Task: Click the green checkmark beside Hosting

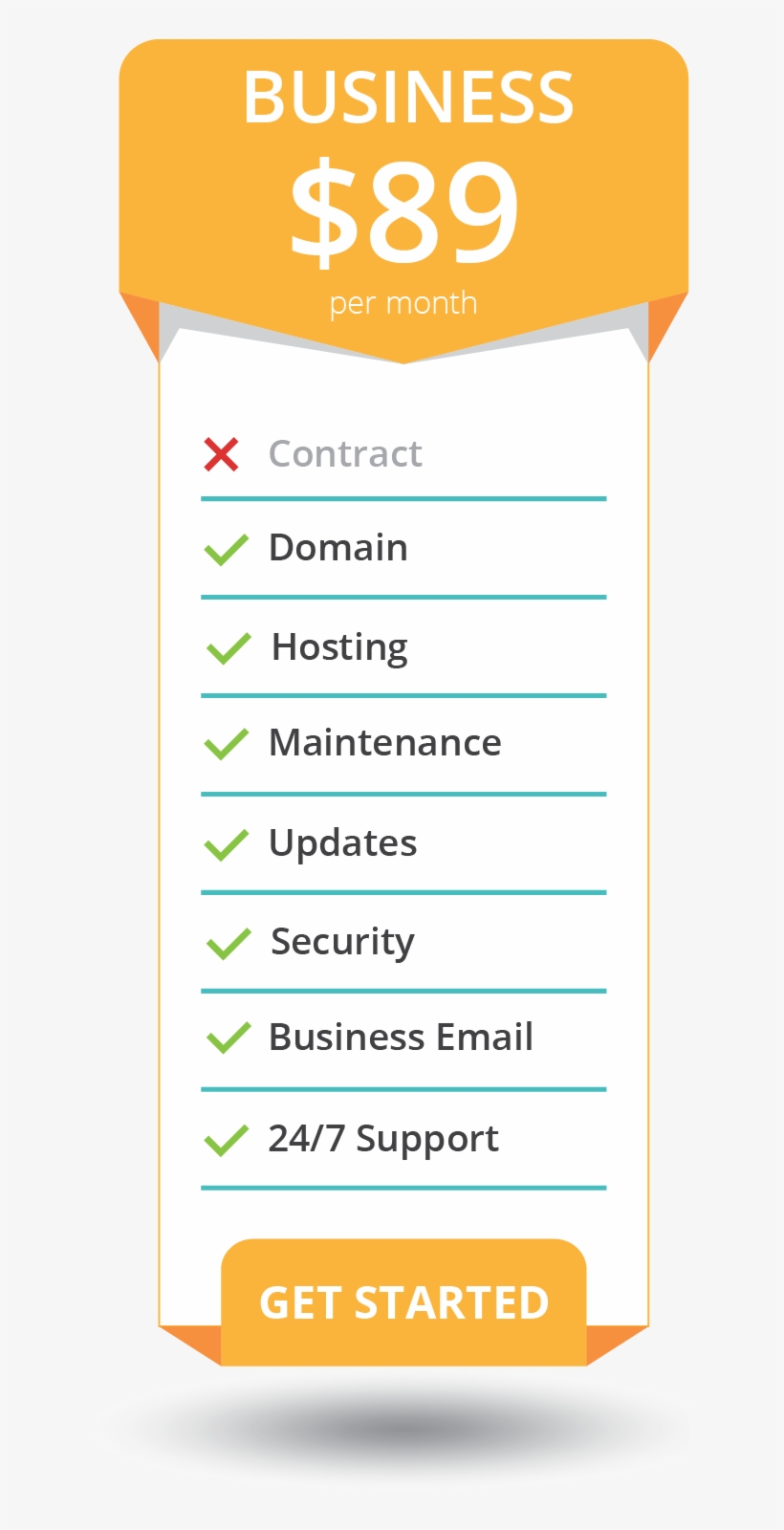Action: point(229,648)
